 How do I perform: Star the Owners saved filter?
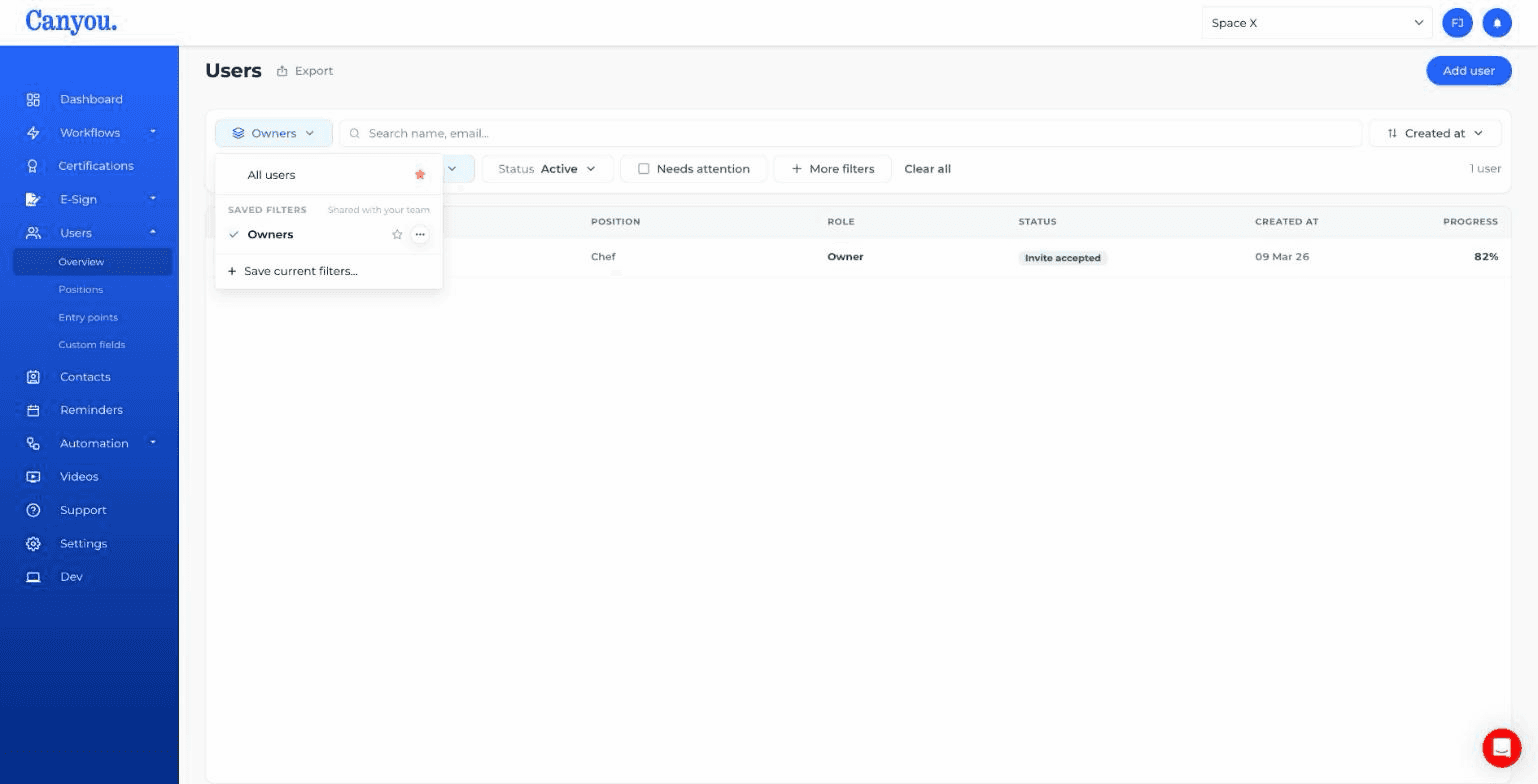click(x=397, y=235)
